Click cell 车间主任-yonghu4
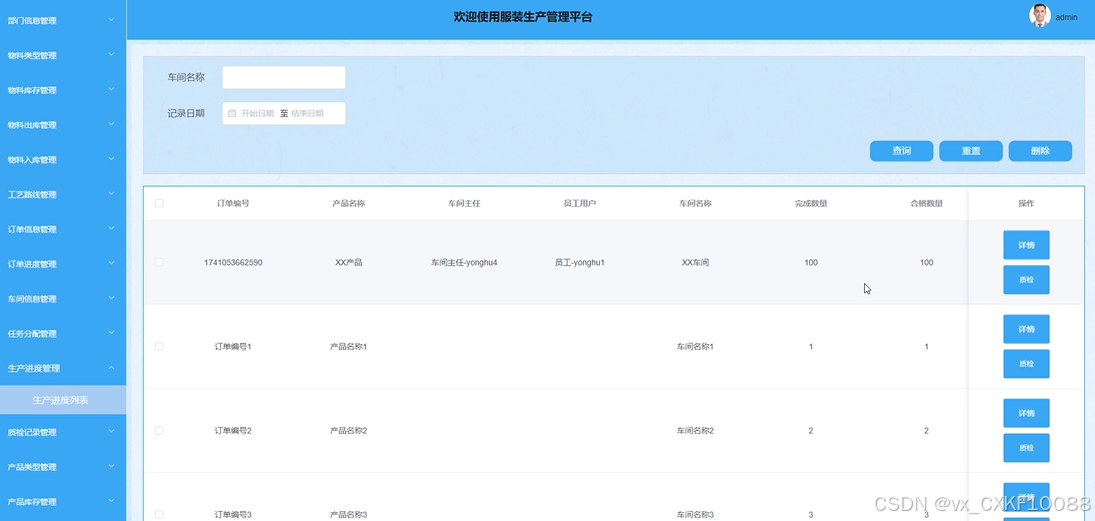The width and height of the screenshot is (1095, 521). pos(464,263)
